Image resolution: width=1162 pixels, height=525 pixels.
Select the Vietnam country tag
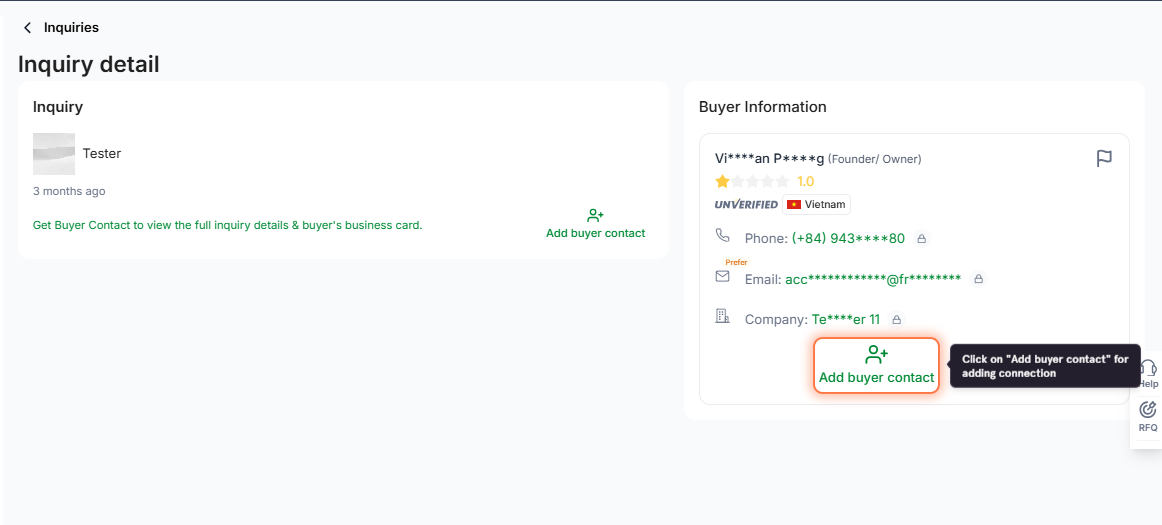817,205
